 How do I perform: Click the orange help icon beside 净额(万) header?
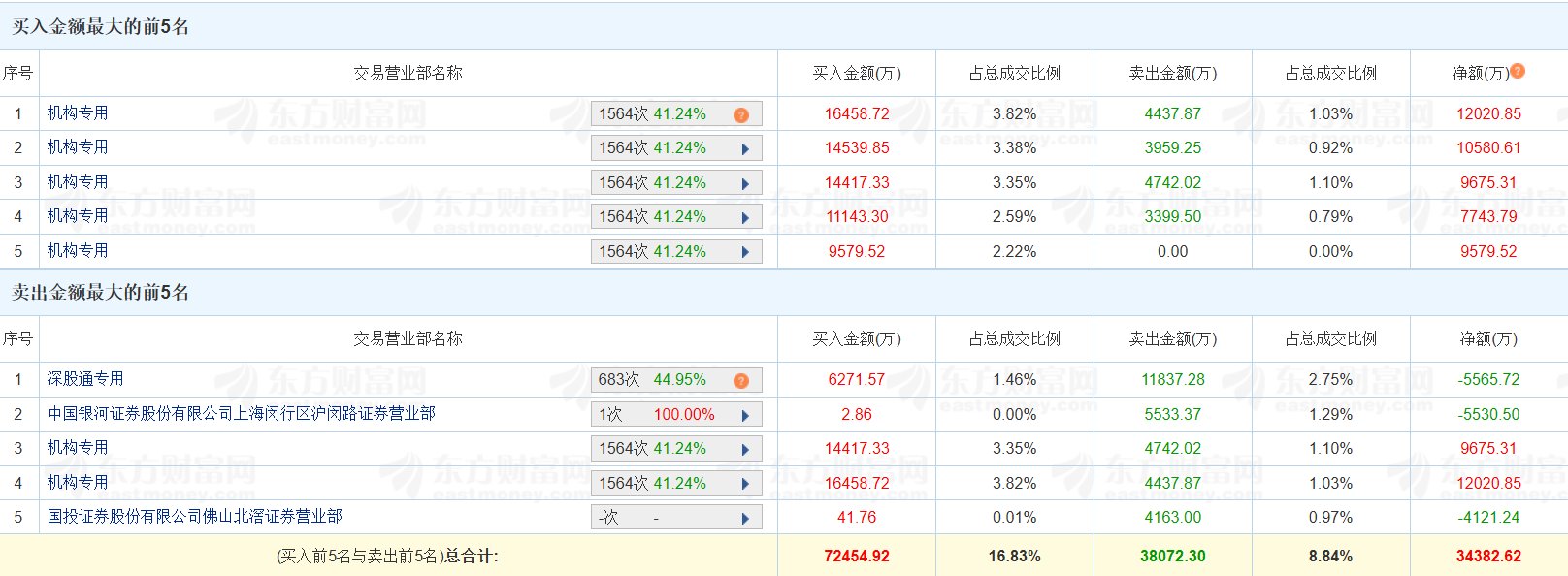click(1518, 71)
